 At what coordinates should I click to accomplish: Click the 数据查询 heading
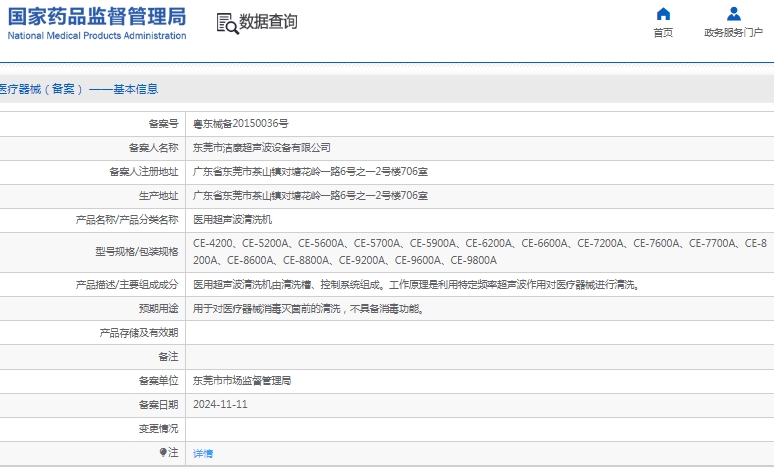point(268,22)
